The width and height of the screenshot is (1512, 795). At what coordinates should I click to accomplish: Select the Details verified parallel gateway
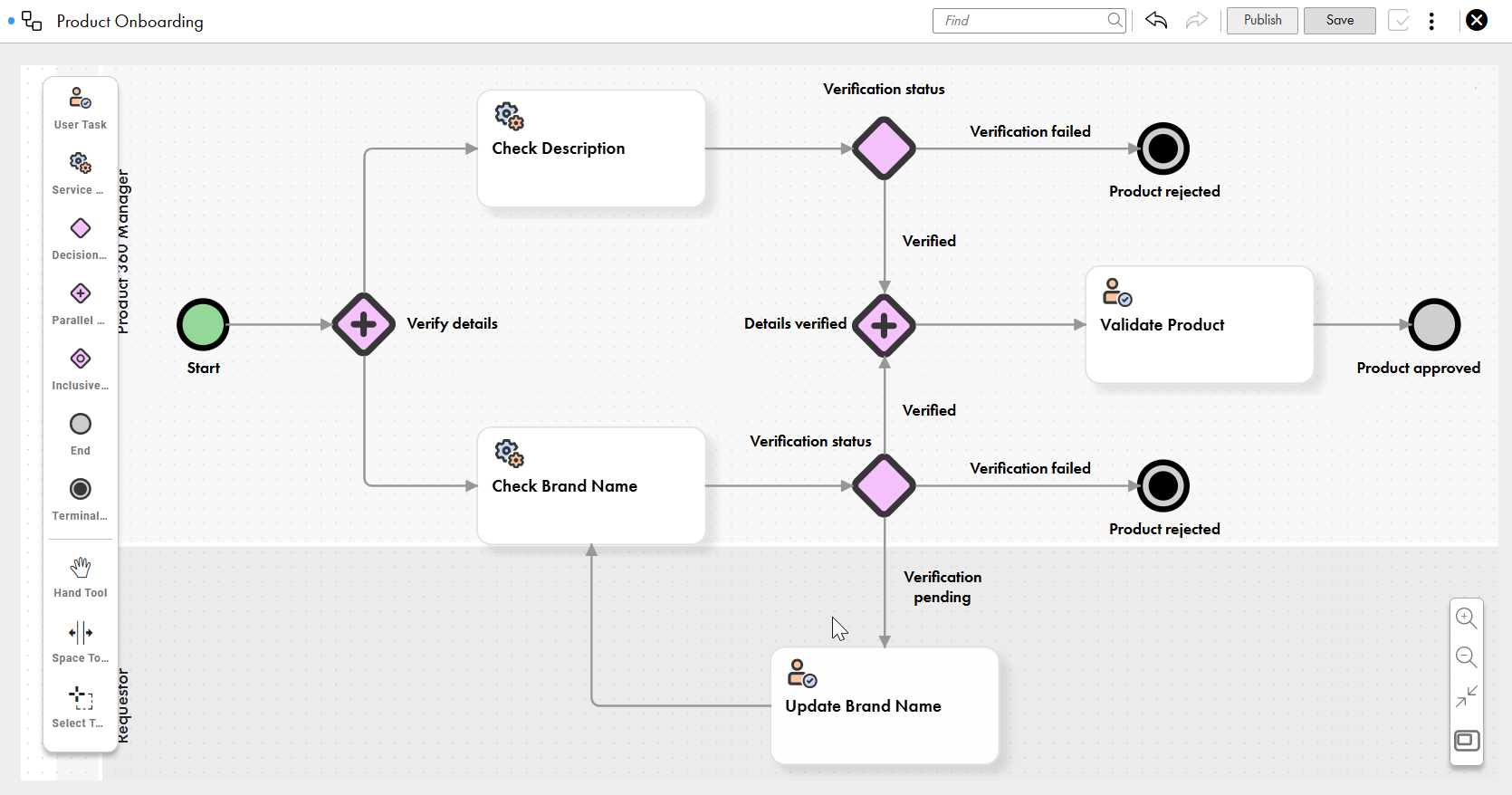click(885, 324)
